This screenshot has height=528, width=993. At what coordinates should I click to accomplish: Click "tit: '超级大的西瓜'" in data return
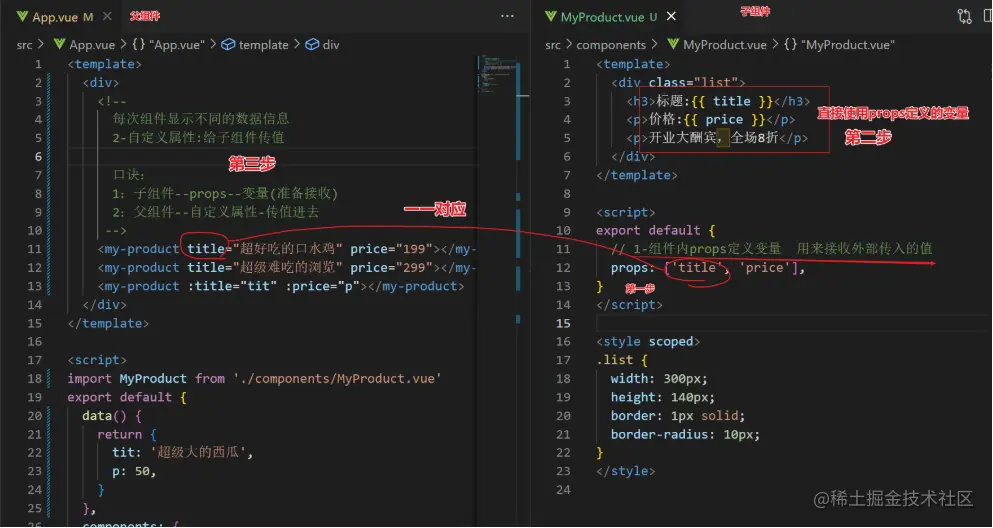182,453
